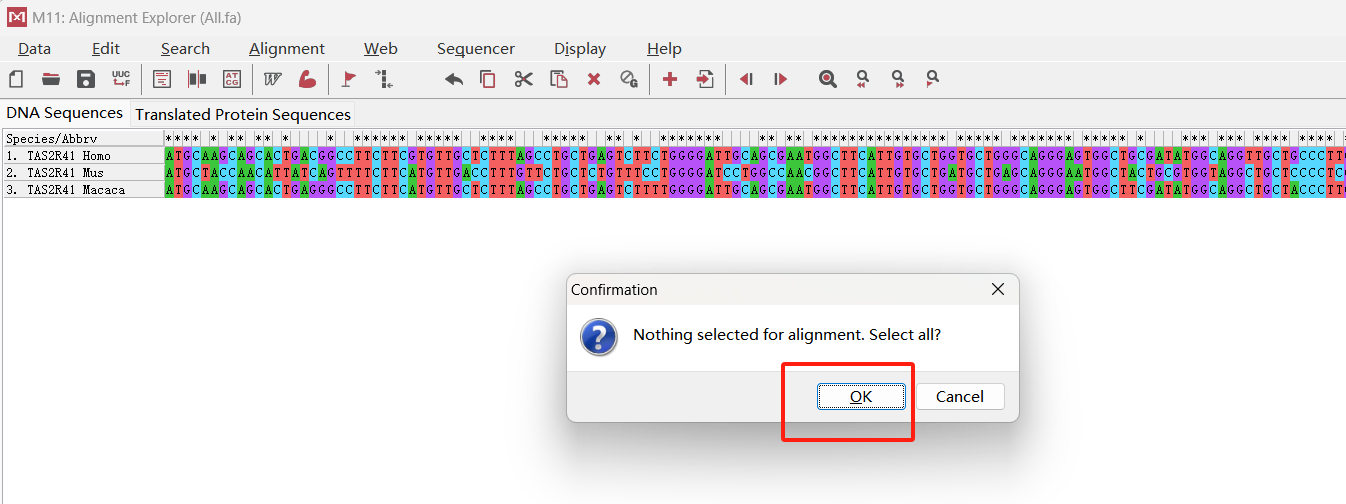1346x504 pixels.
Task: Switch to Translated Protein Sequences tab
Action: click(x=243, y=114)
